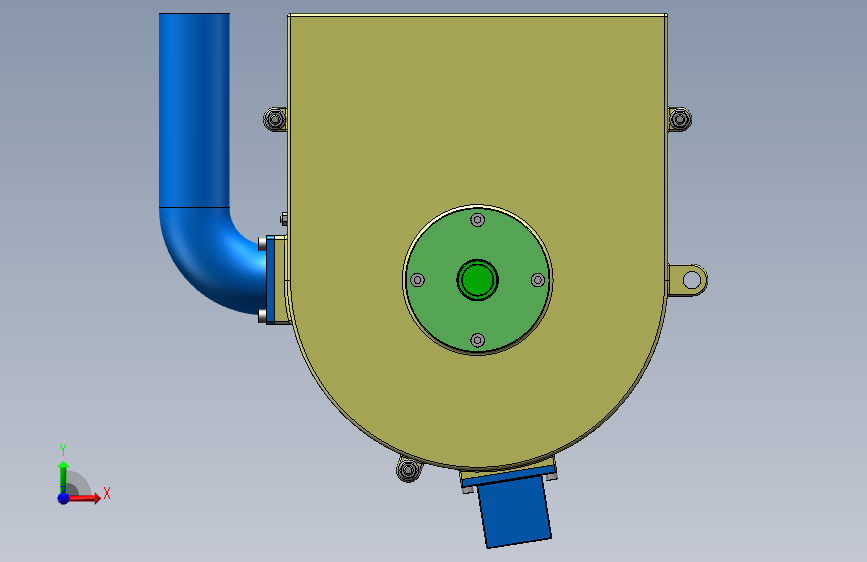The image size is (867, 562).
Task: Click the bright green center shaft
Action: 478,280
